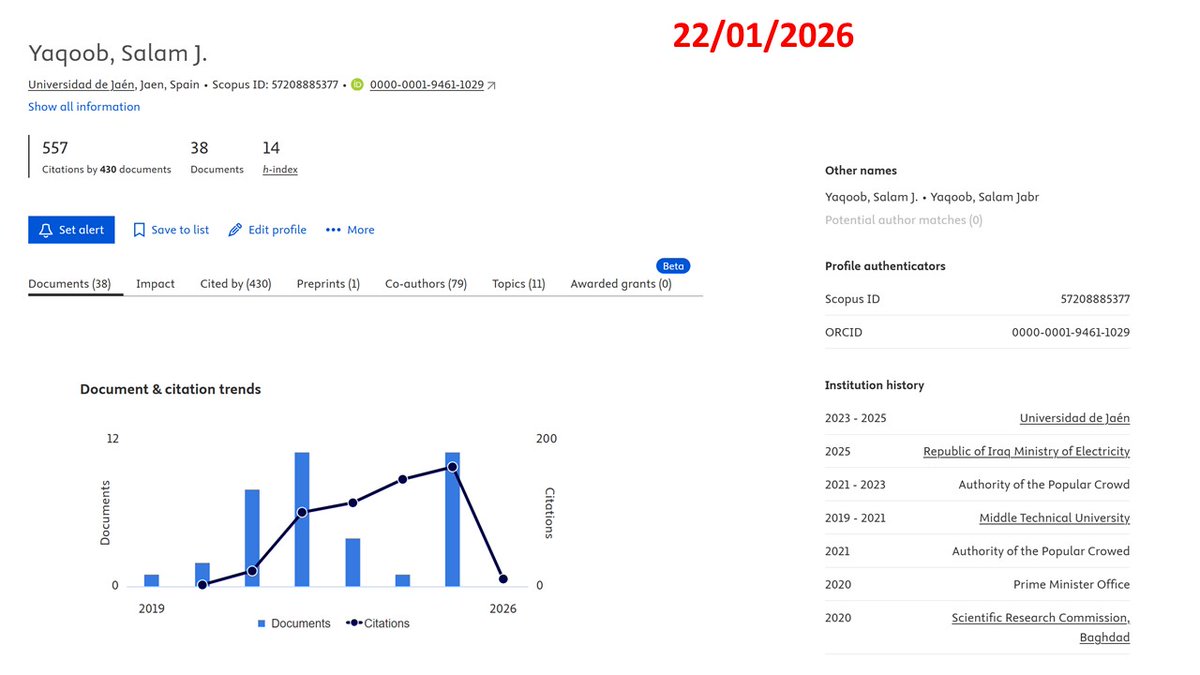Click Show all information
The width and height of the screenshot is (1200, 675).
(x=84, y=107)
